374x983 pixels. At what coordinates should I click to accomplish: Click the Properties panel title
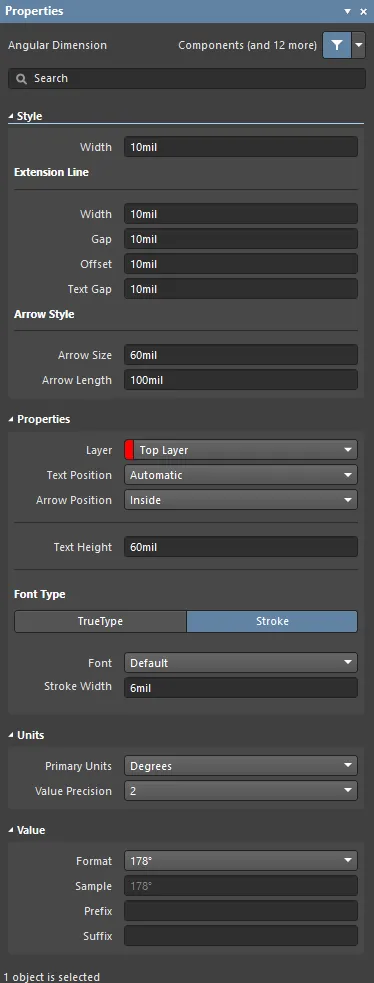tap(34, 11)
